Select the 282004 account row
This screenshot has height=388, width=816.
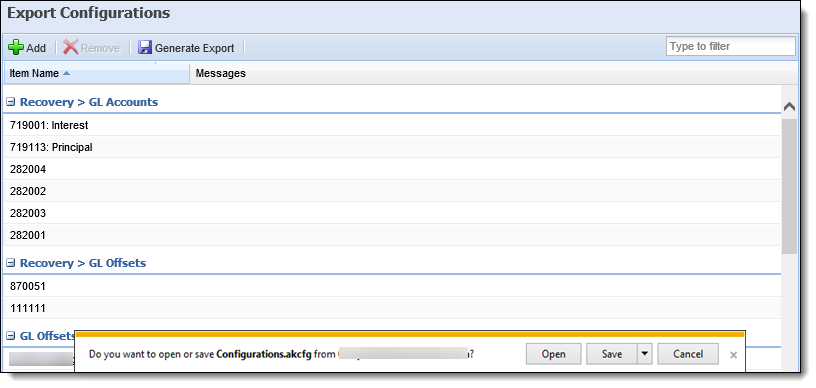click(x=392, y=169)
